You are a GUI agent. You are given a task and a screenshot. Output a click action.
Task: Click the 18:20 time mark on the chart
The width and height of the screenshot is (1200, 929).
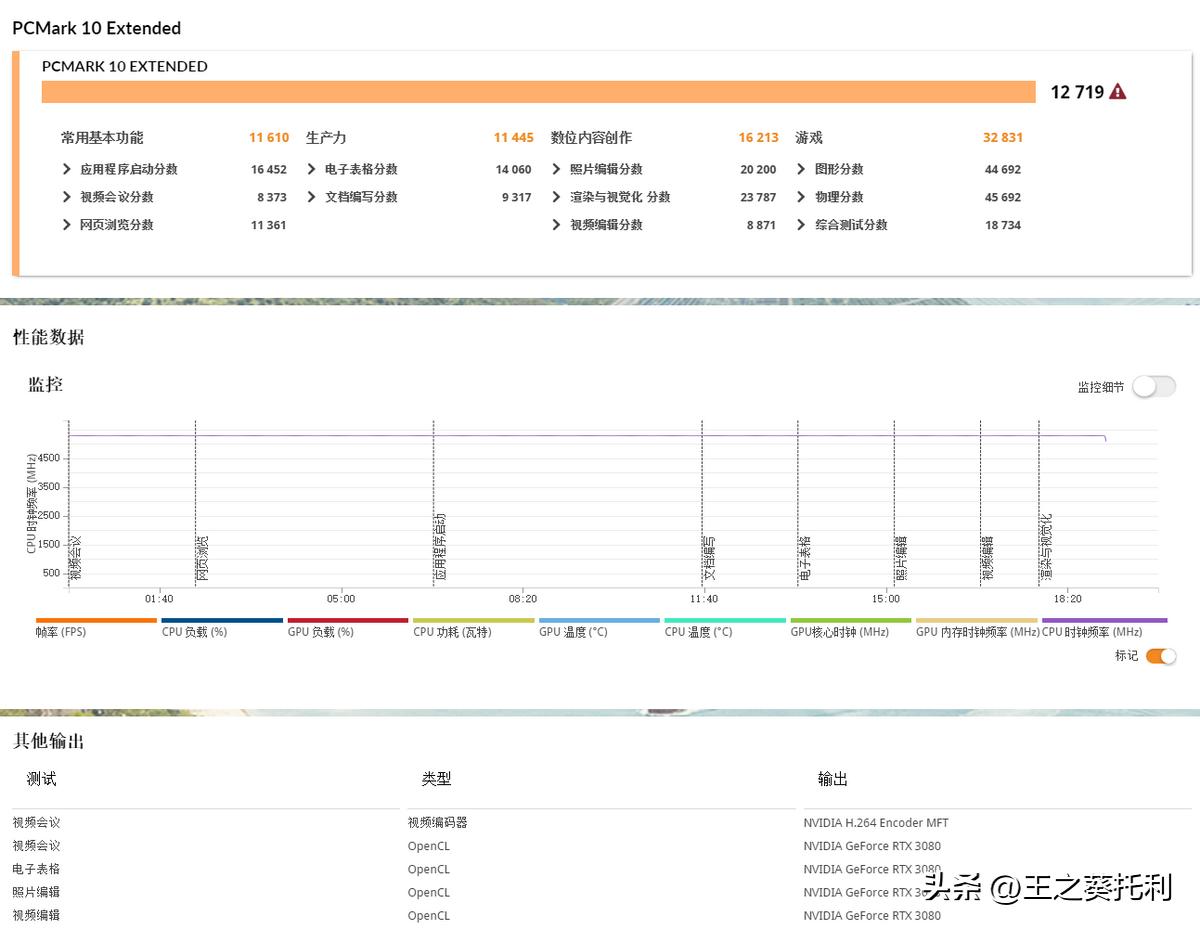tap(1068, 598)
